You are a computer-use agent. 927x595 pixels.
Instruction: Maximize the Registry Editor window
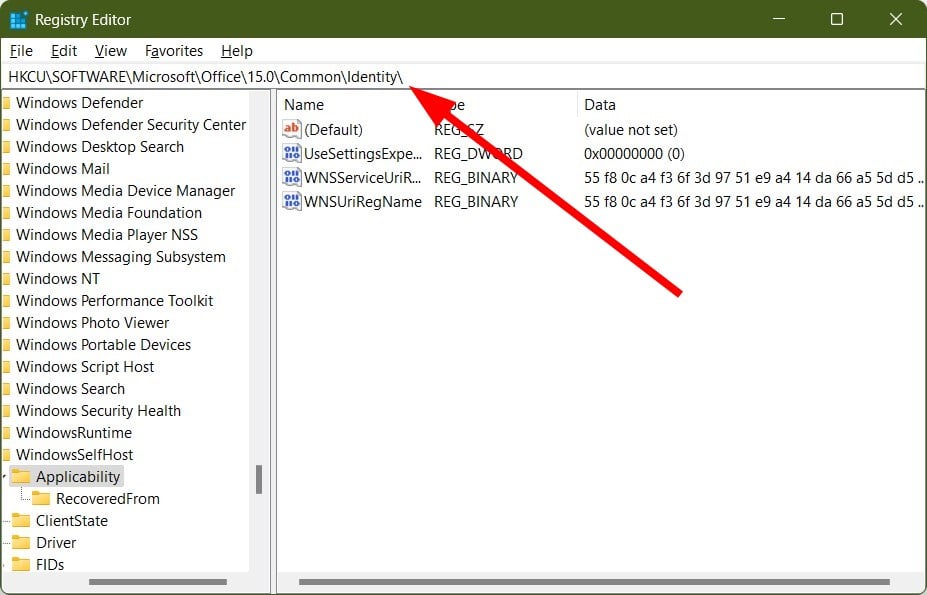[x=837, y=19]
